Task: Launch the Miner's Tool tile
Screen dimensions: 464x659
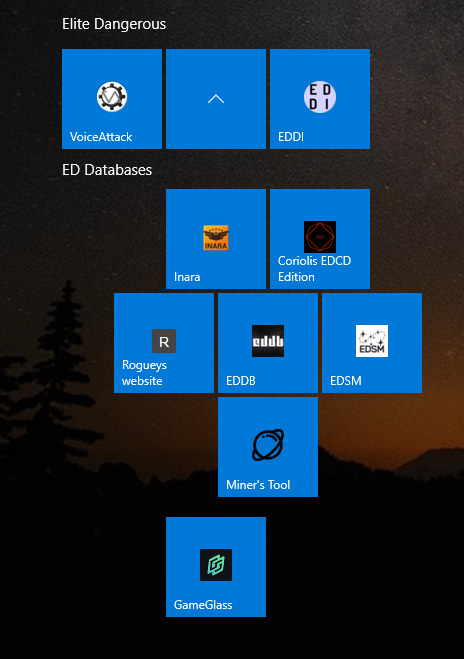Action: pyautogui.click(x=268, y=447)
